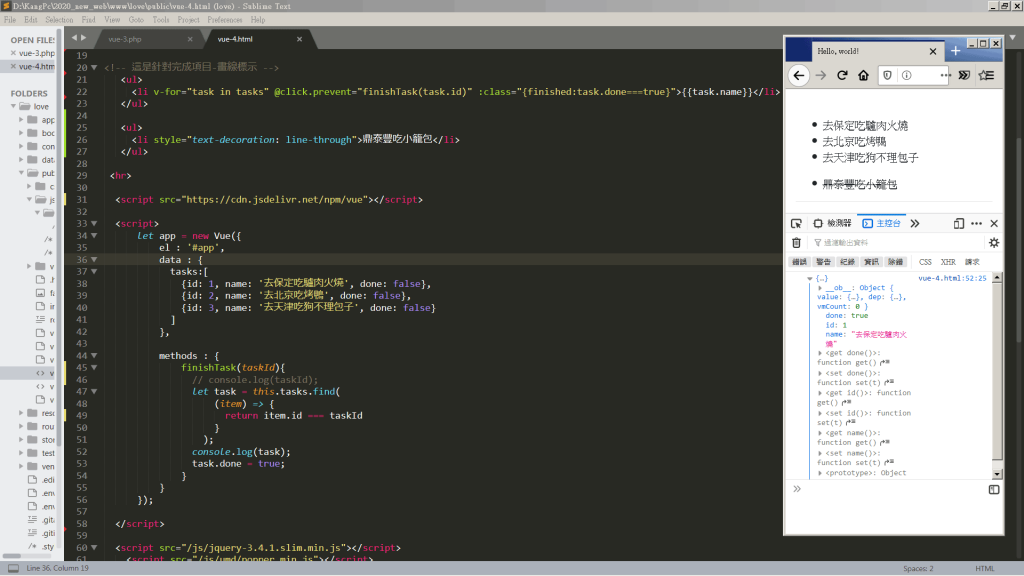Go to next tab with right arrow
The image size is (1024, 576).
pos(83,38)
